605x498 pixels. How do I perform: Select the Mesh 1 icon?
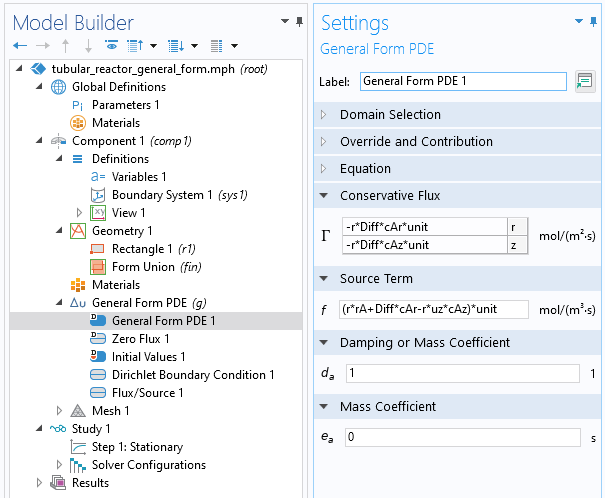pyautogui.click(x=78, y=411)
